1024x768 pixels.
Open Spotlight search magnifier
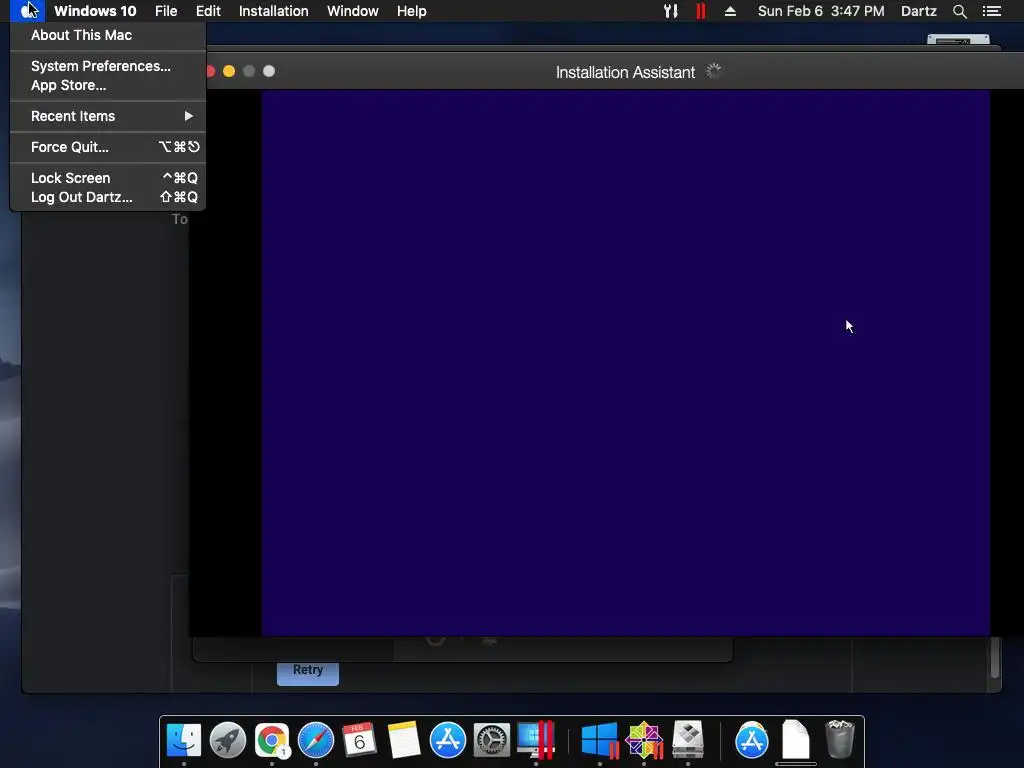(x=959, y=11)
